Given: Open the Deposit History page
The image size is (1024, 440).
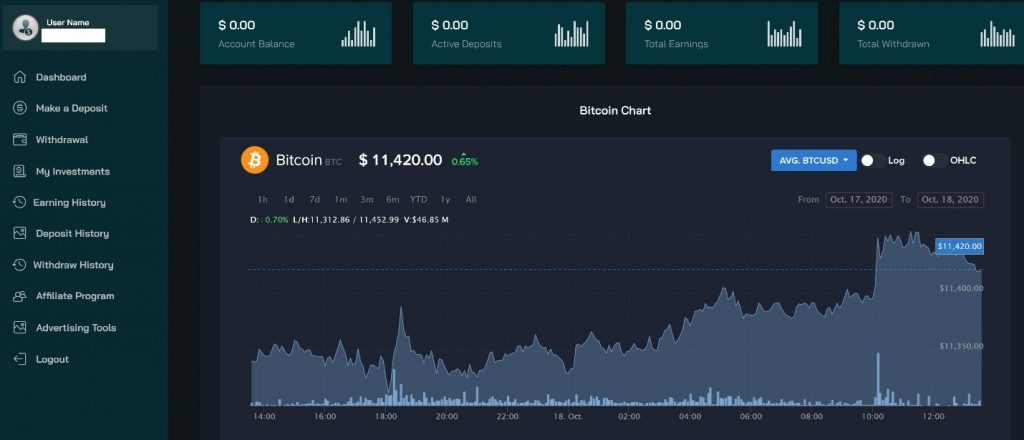Looking at the screenshot, I should click(x=72, y=234).
